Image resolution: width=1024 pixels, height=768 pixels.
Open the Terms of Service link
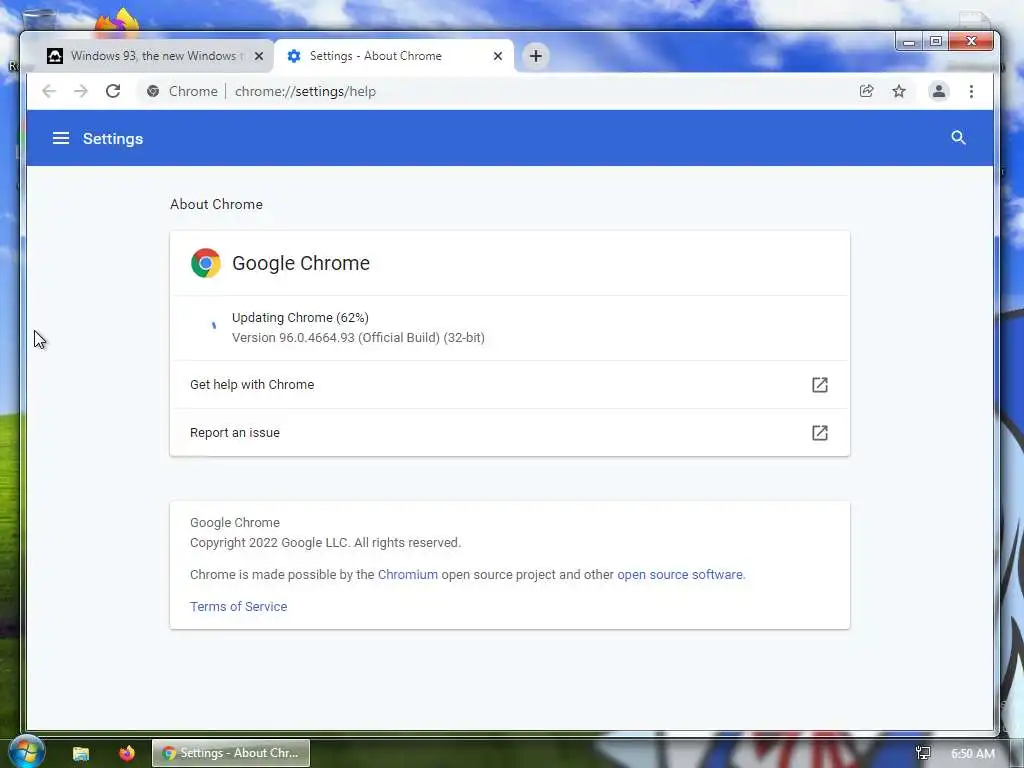pos(238,607)
